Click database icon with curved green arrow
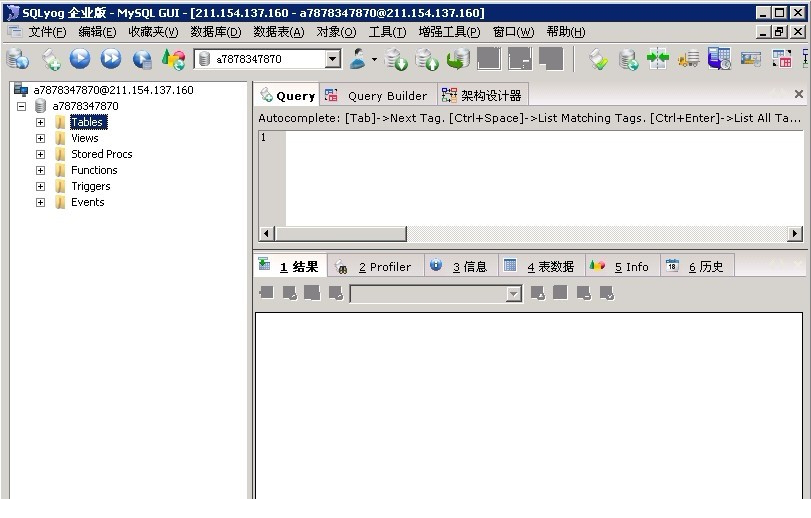The width and height of the screenshot is (811, 518). tap(458, 59)
